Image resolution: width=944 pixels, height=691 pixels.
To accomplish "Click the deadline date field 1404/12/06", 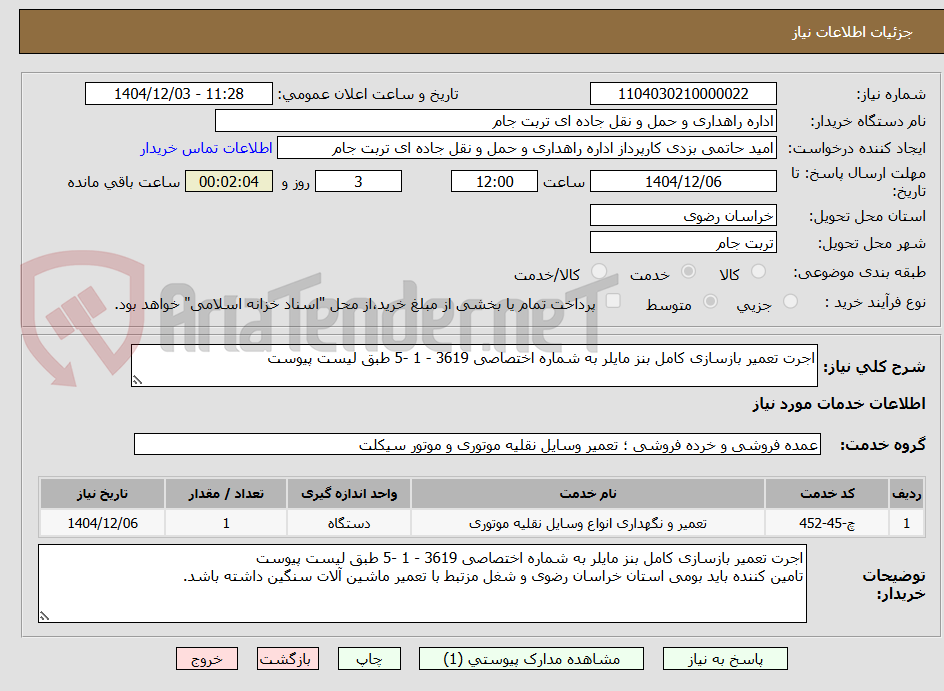I will (683, 181).
